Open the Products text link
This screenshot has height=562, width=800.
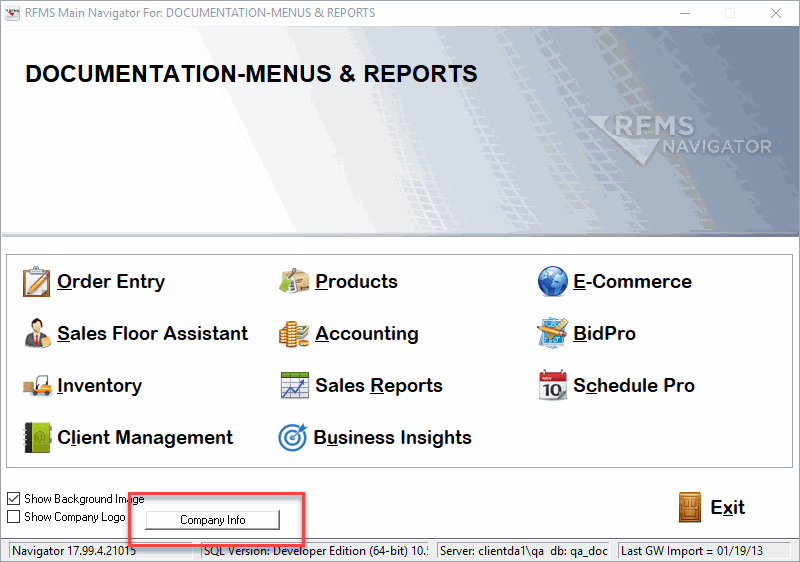[x=356, y=282]
